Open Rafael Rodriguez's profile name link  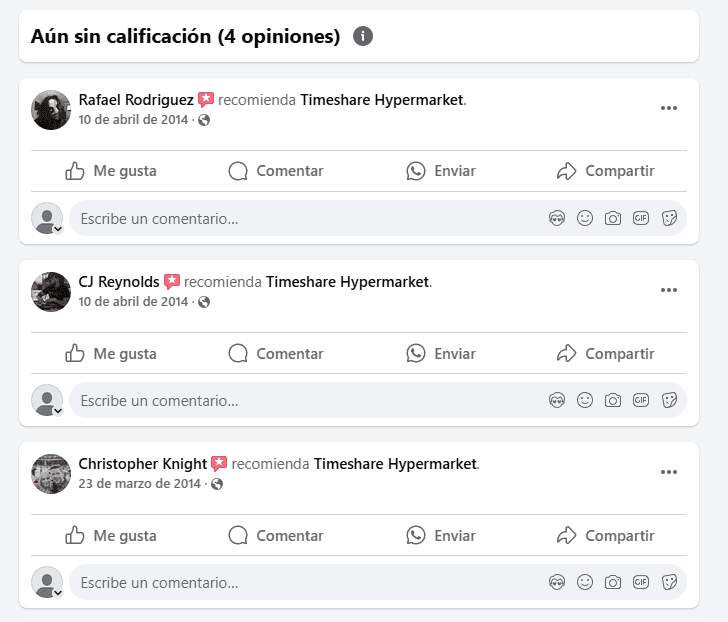pos(136,100)
